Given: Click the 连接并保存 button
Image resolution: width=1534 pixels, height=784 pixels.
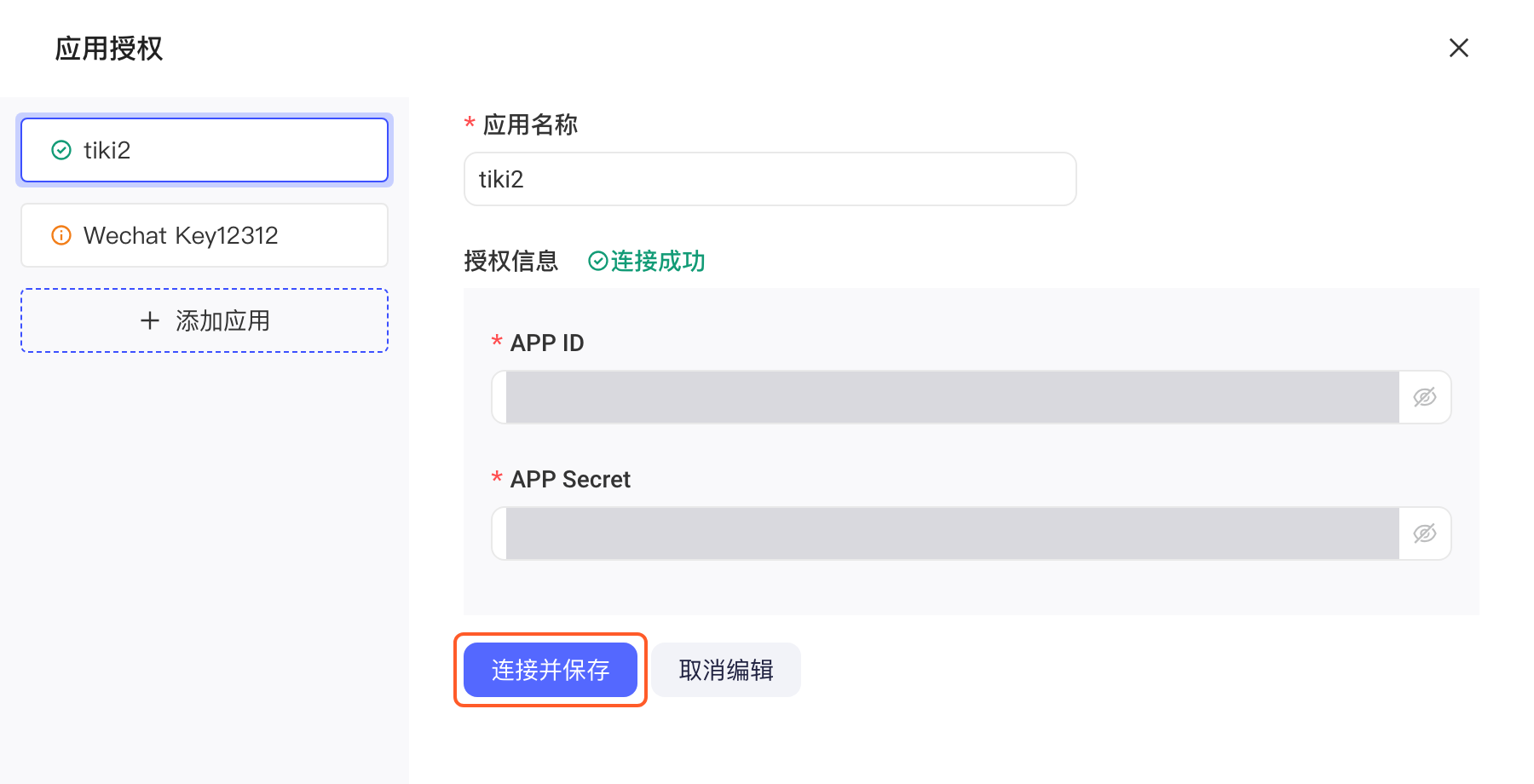Looking at the screenshot, I should [551, 670].
